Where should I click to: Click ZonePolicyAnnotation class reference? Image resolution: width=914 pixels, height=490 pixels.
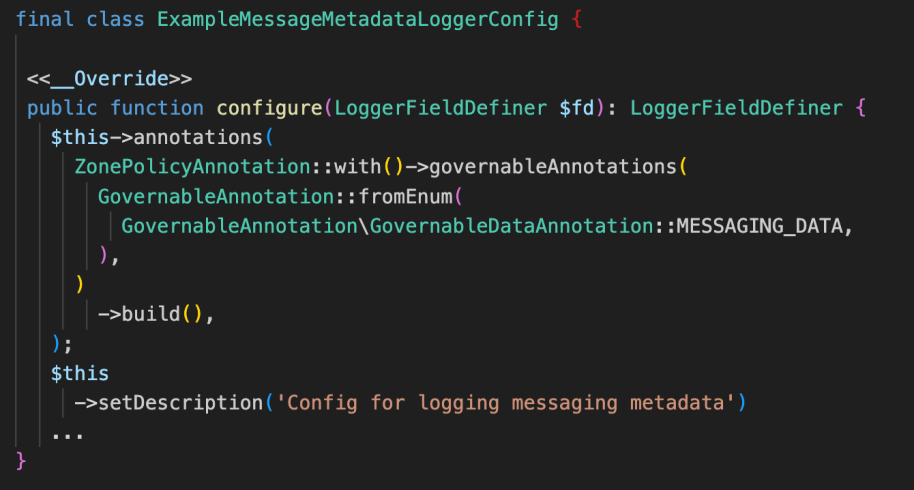(x=192, y=167)
